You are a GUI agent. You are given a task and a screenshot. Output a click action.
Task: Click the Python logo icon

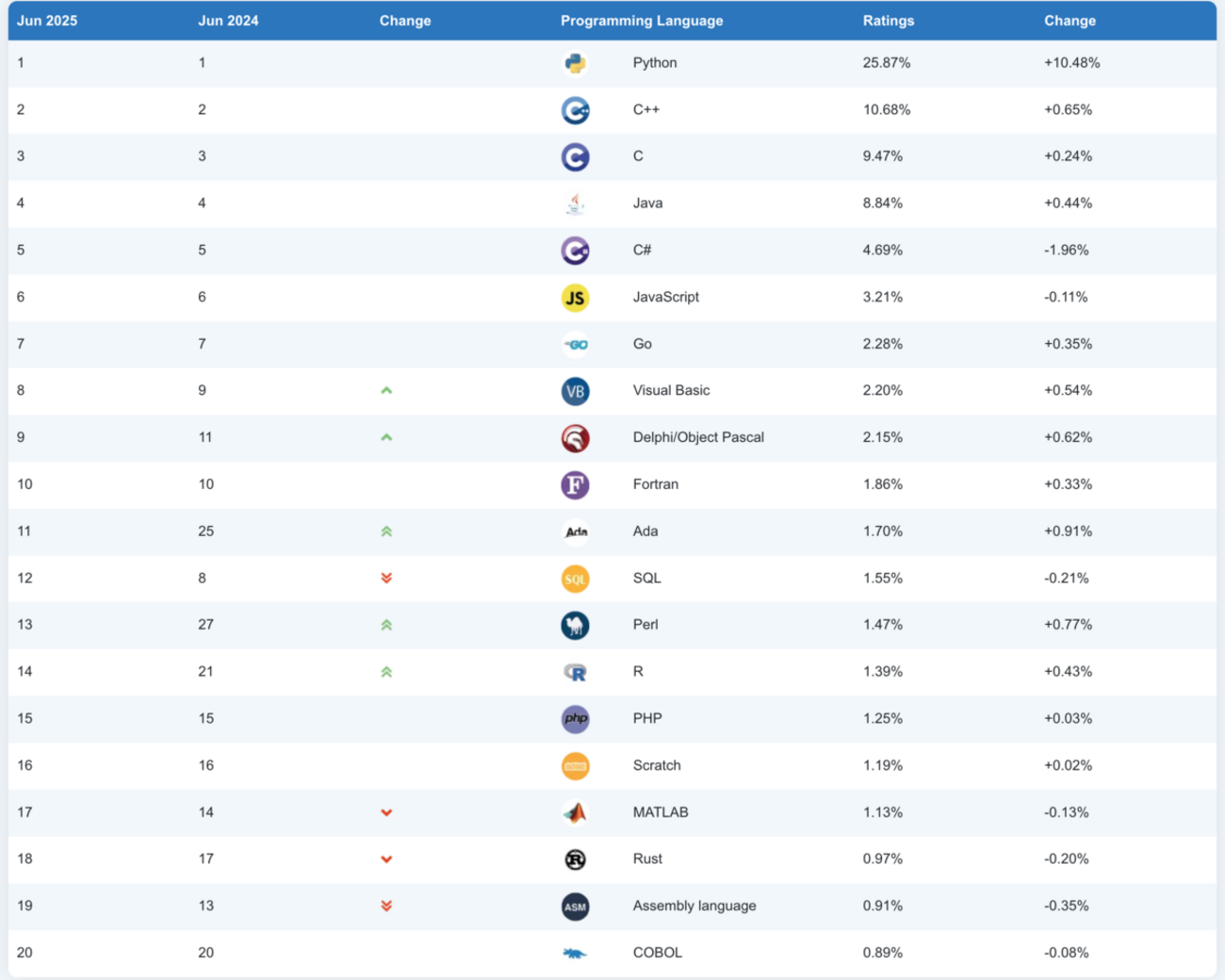[575, 63]
